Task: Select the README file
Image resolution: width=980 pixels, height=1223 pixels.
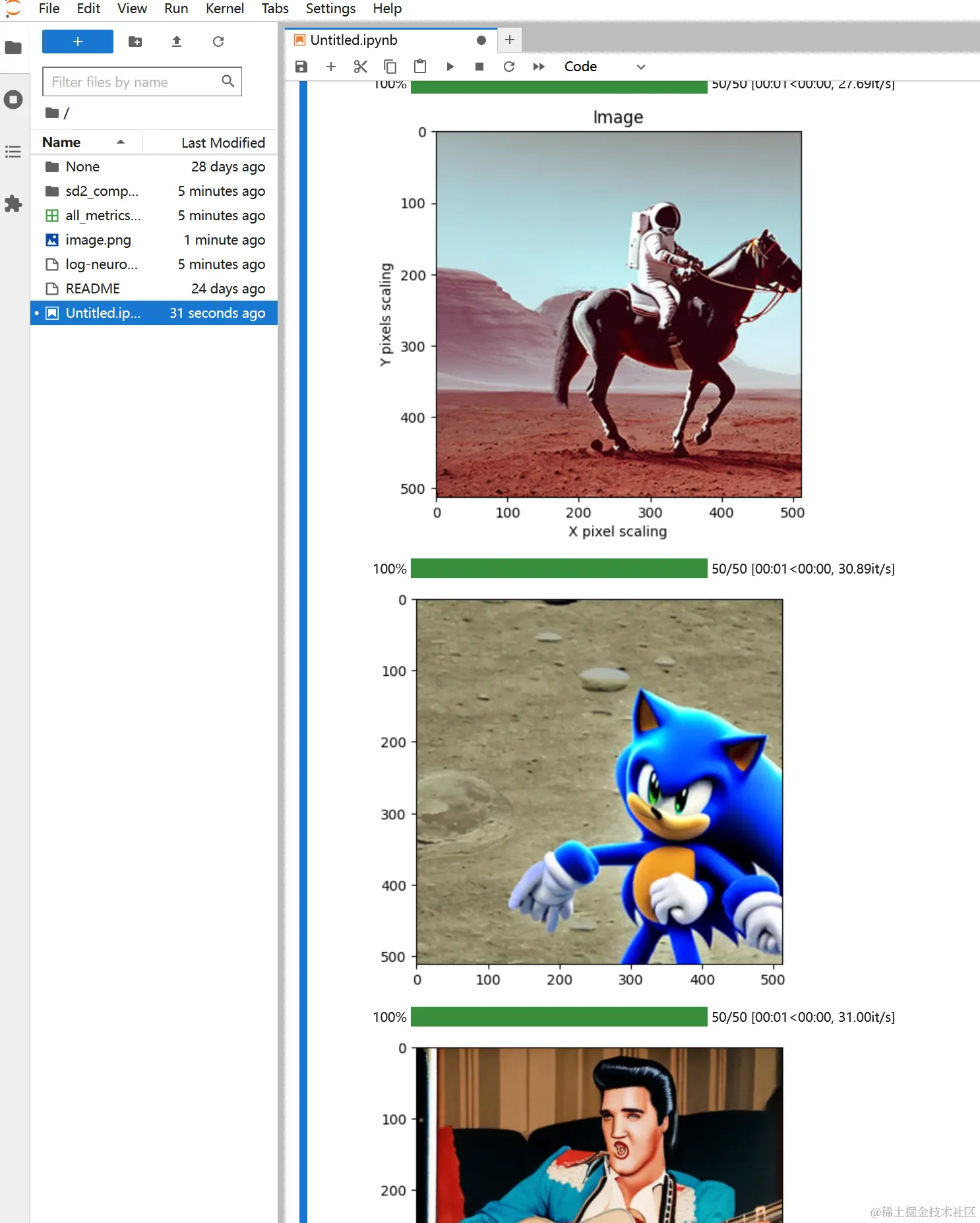Action: (154, 289)
